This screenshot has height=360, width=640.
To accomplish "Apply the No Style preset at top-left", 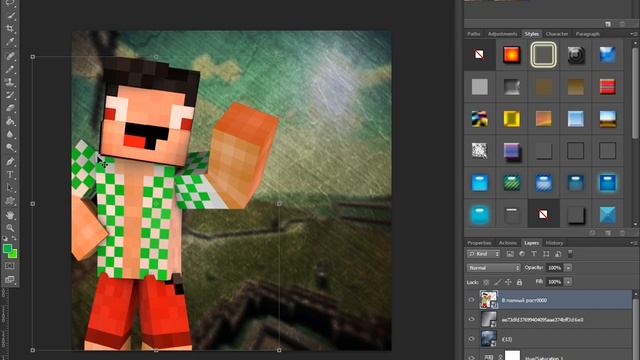I will (480, 54).
